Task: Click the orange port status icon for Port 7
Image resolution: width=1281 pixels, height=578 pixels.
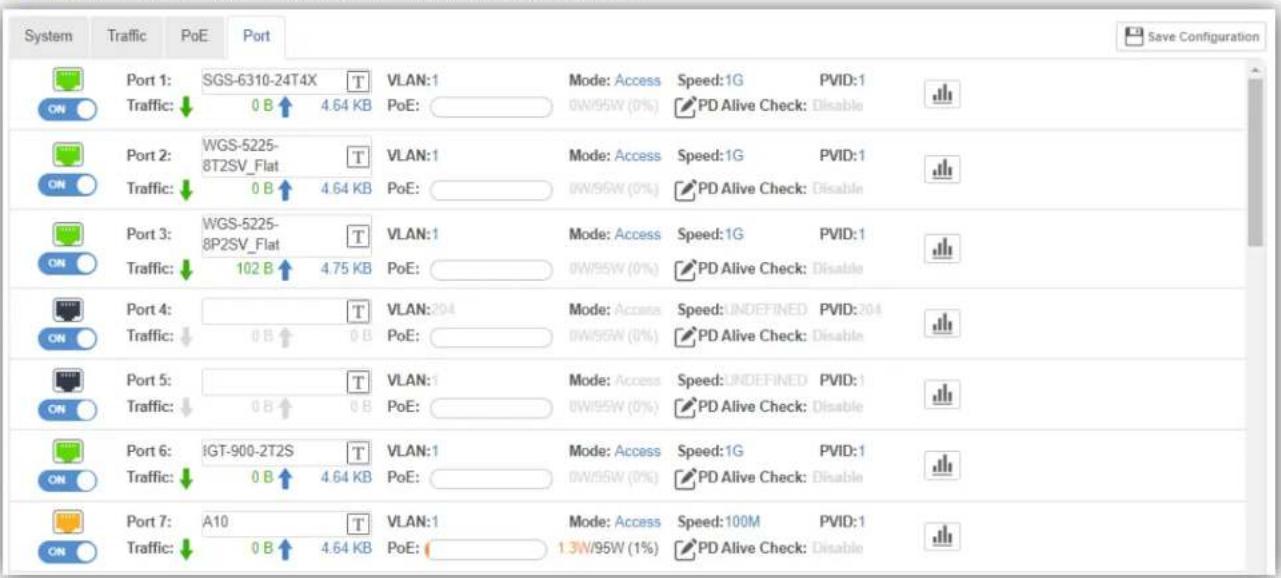Action: (66, 521)
